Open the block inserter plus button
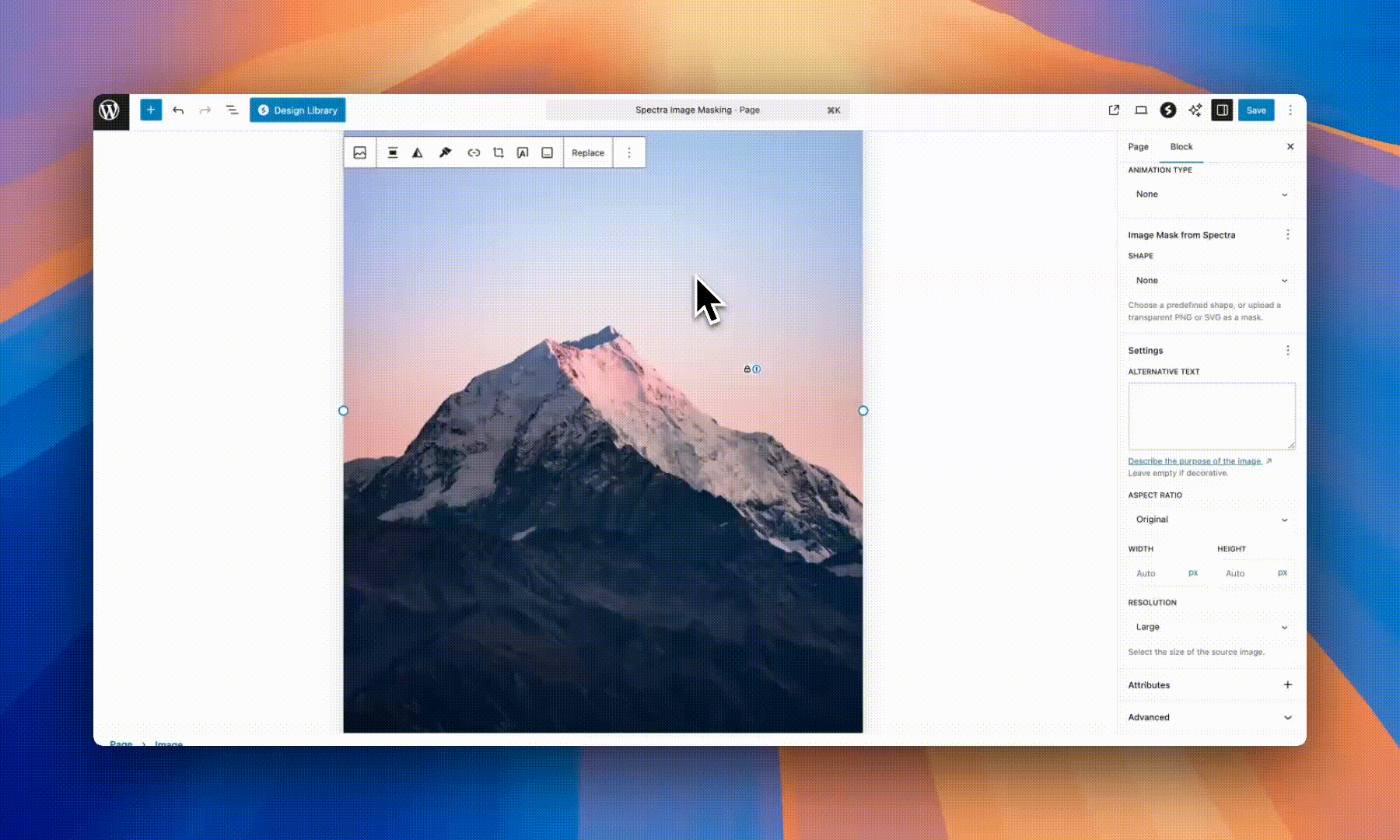 pos(151,110)
